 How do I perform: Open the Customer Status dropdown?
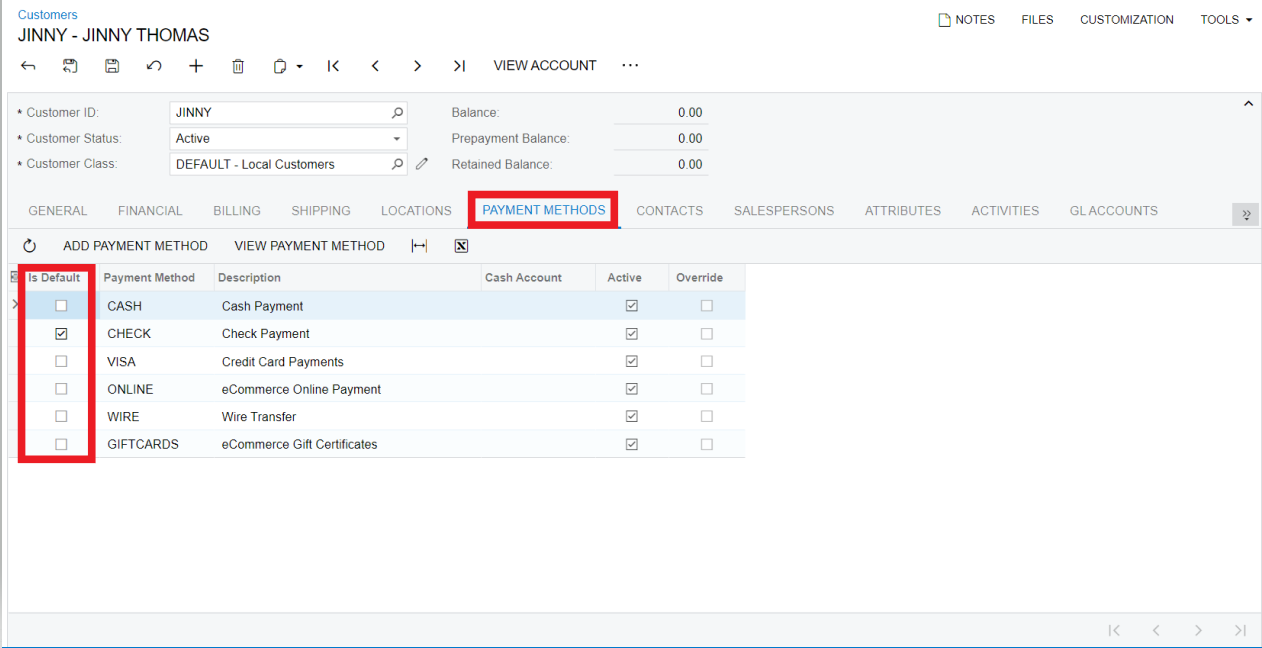point(398,138)
